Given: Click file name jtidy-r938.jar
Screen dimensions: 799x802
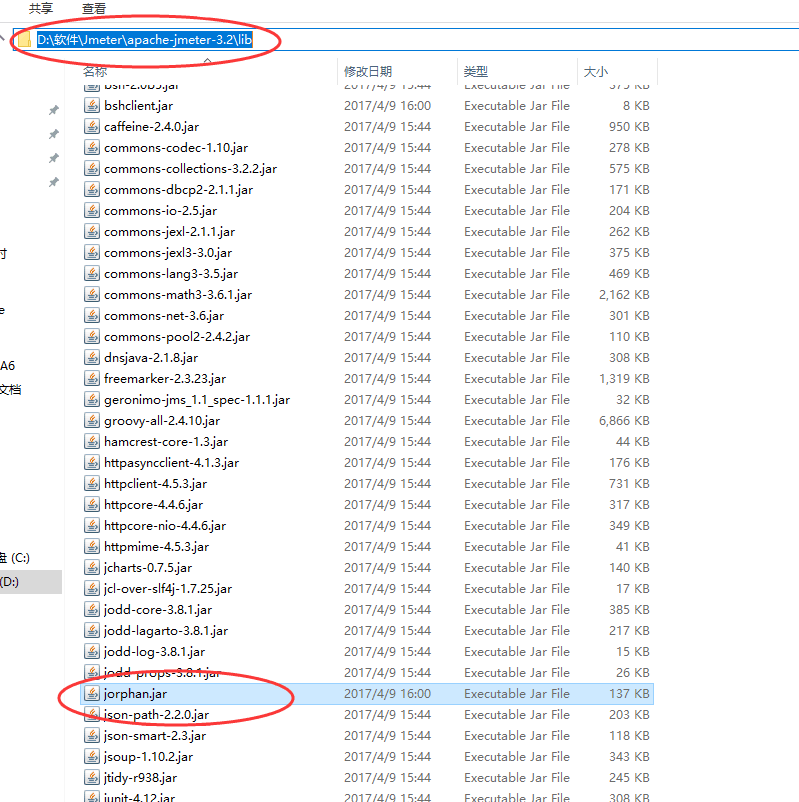Looking at the screenshot, I should (x=140, y=777).
